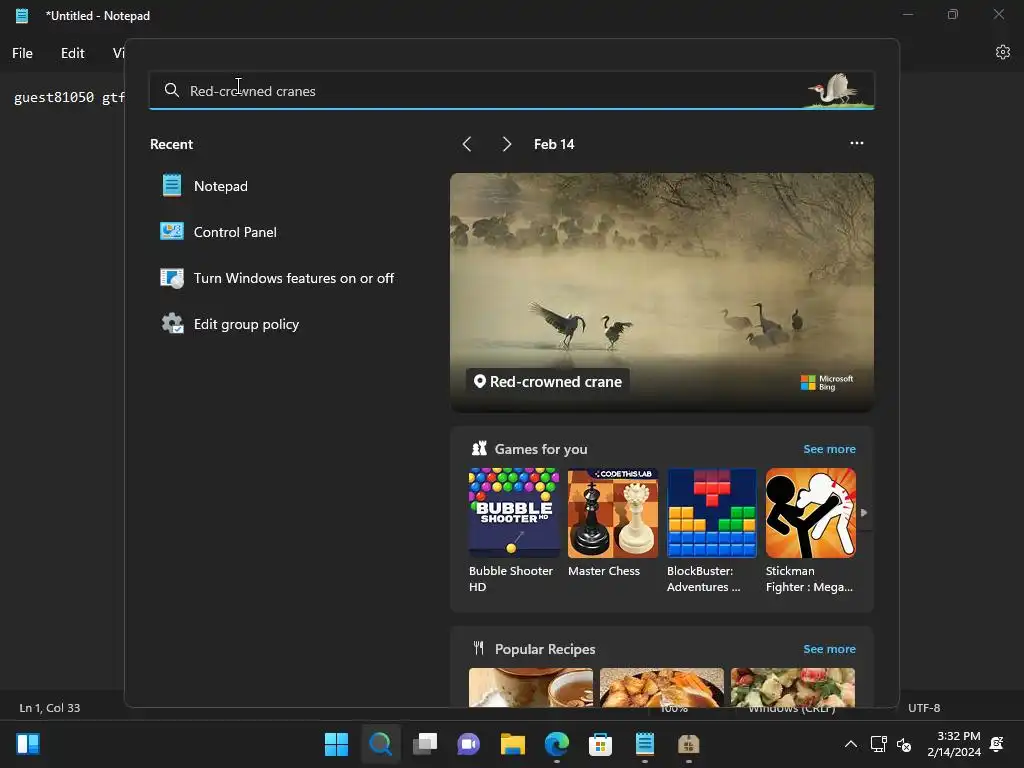Click the Recent section heading
This screenshot has width=1024, height=768.
tap(171, 144)
